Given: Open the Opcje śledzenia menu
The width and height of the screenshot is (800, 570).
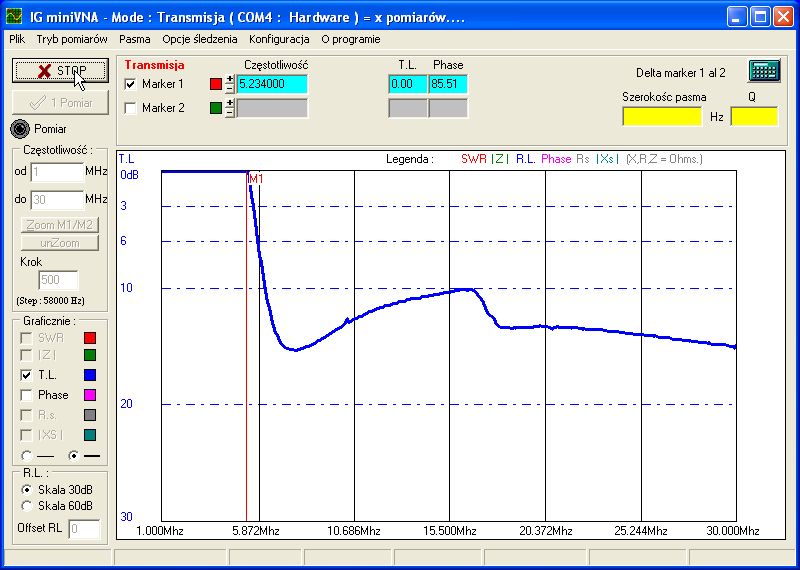Looking at the screenshot, I should 200,39.
